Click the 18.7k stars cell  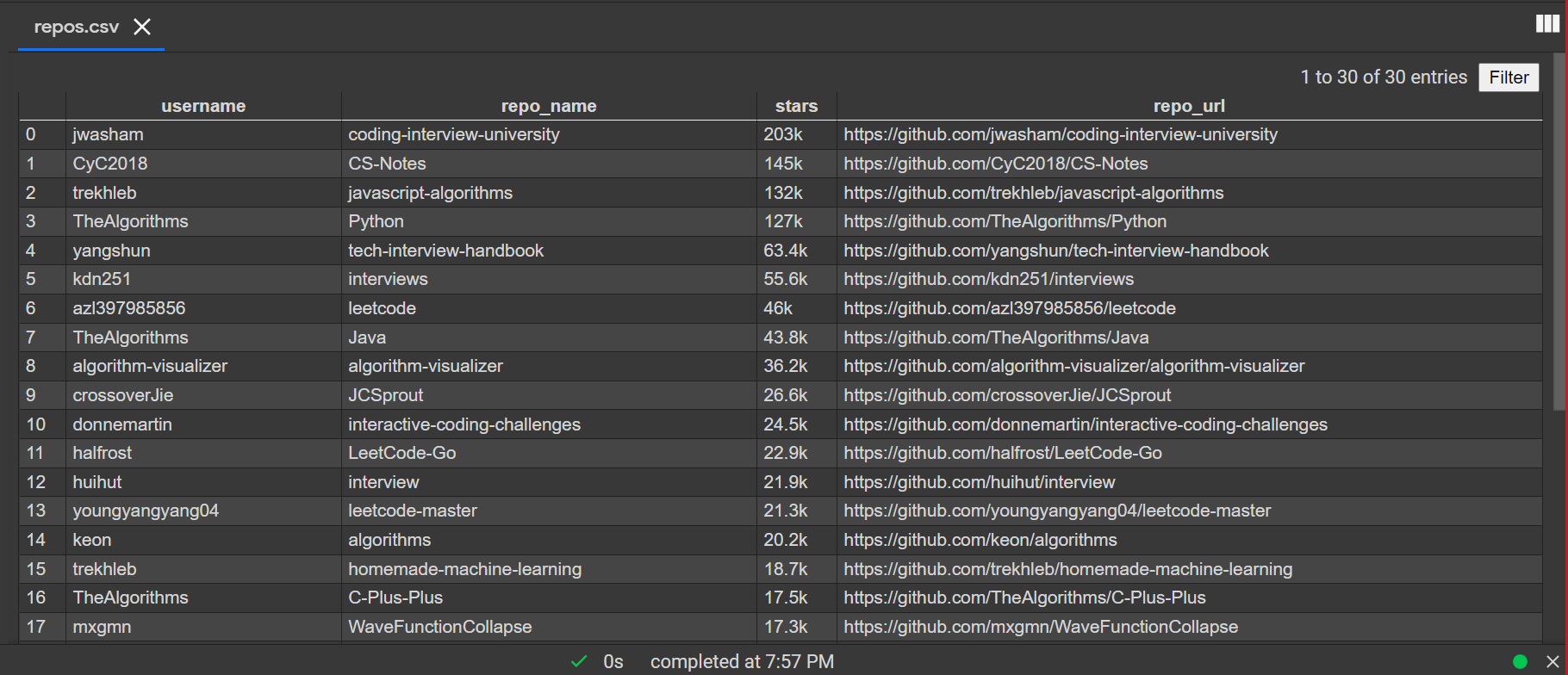click(796, 569)
